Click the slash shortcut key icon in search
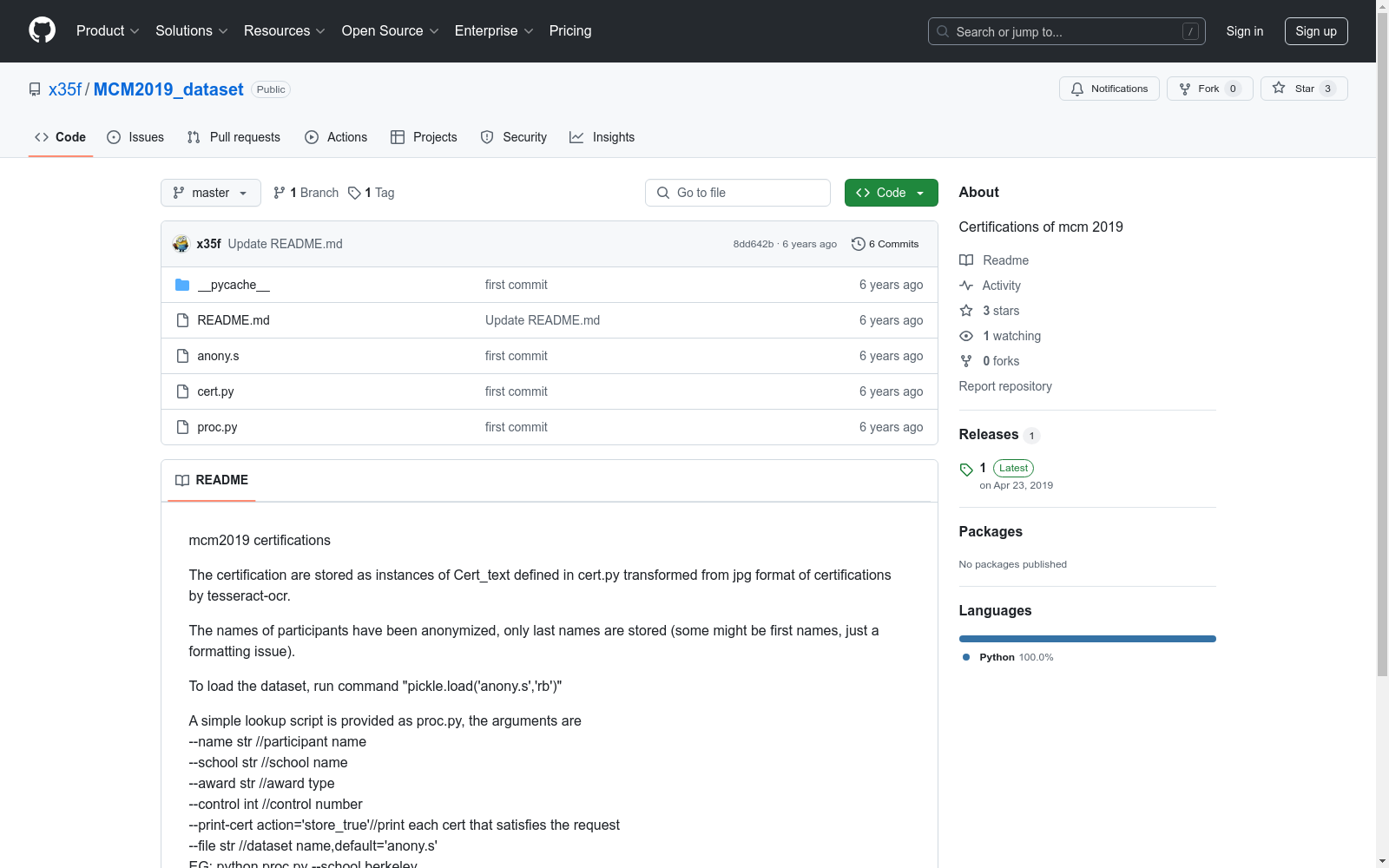This screenshot has width=1389, height=868. click(x=1190, y=31)
